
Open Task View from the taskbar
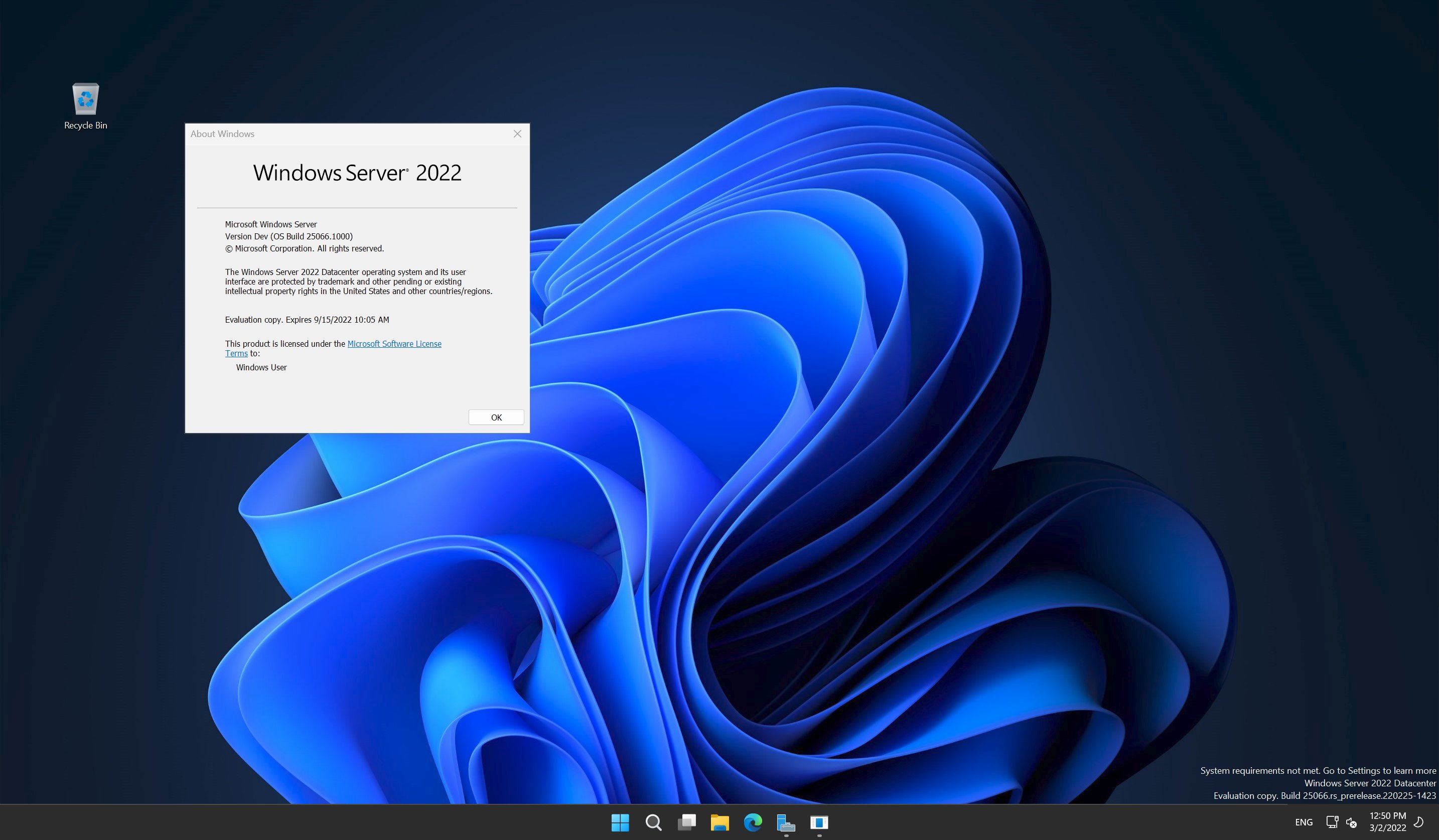point(686,822)
